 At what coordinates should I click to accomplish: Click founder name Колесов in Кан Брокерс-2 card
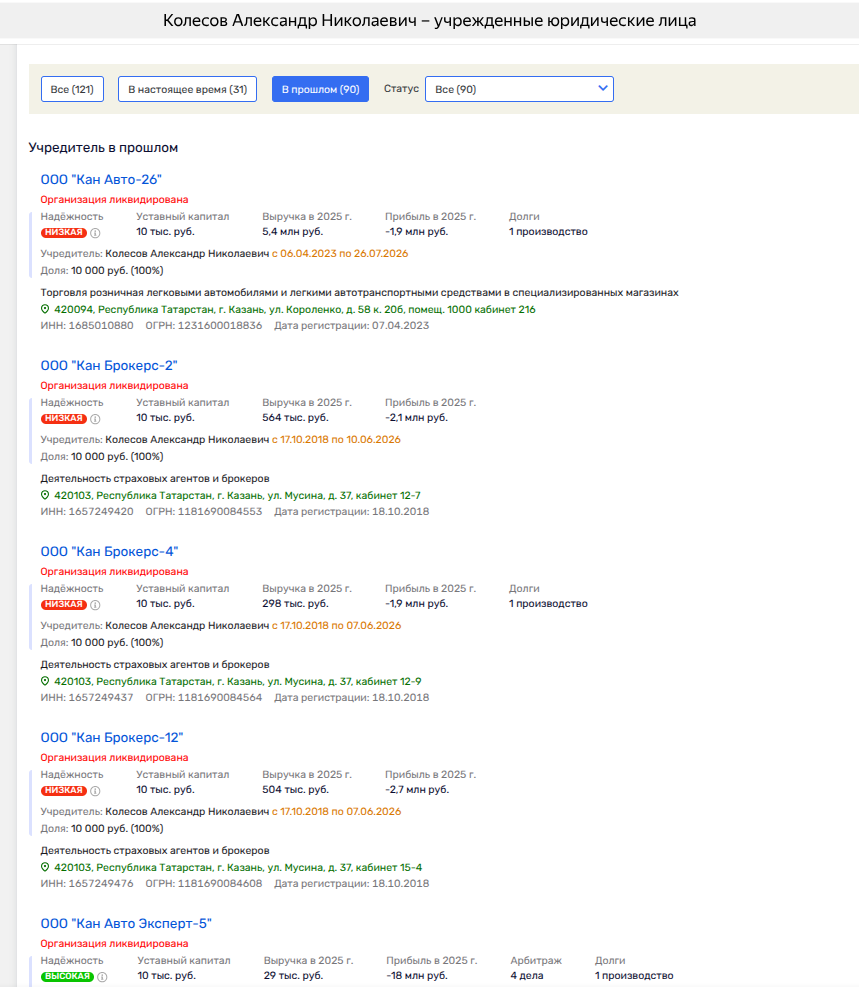187,440
